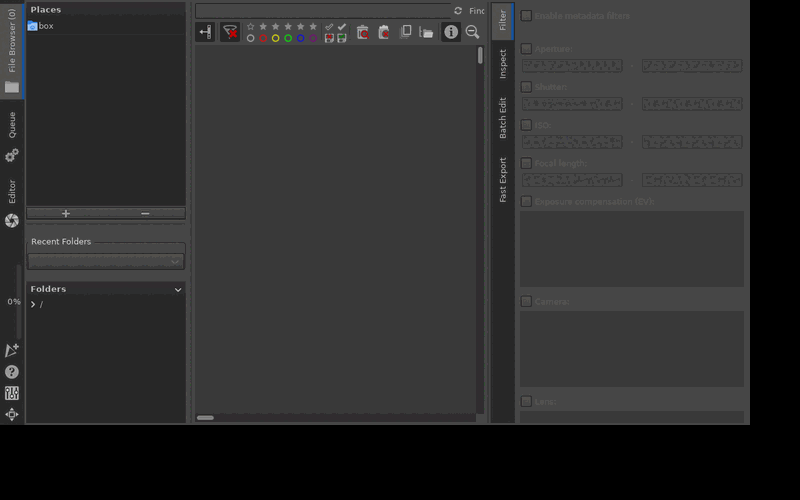Screen dimensions: 800x500
Task: Add folder to Places with plus
Action: [x=66, y=213]
